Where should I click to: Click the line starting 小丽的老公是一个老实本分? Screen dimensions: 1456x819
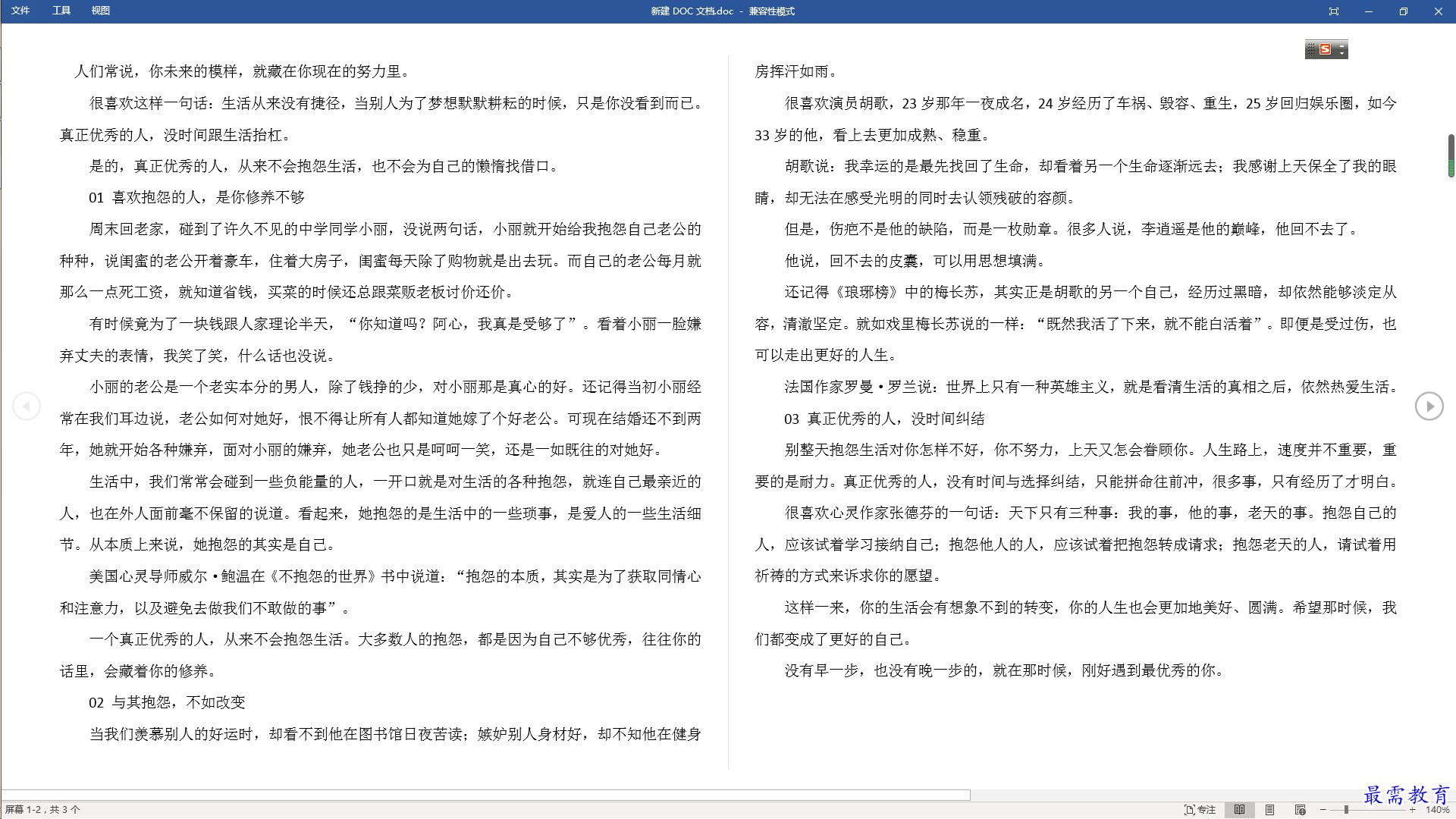[x=395, y=388]
